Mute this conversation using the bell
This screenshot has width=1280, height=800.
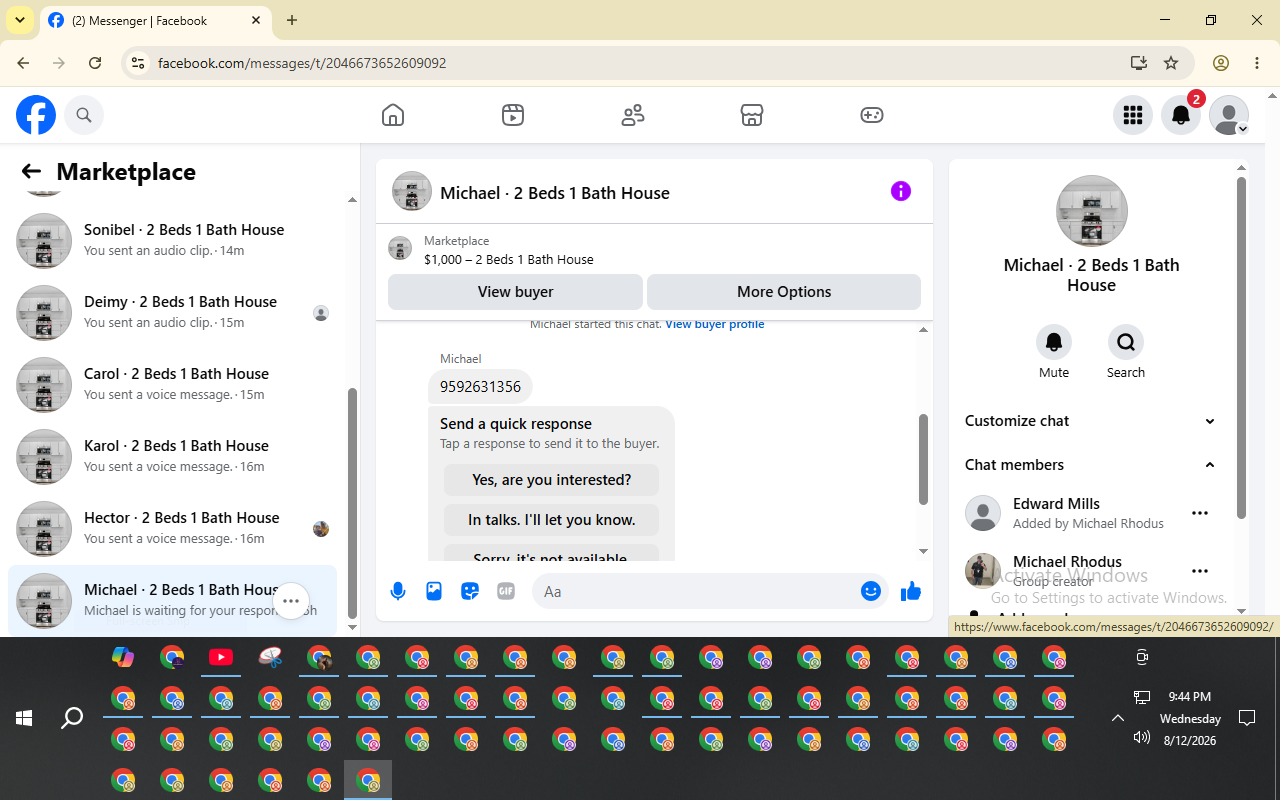(x=1054, y=342)
